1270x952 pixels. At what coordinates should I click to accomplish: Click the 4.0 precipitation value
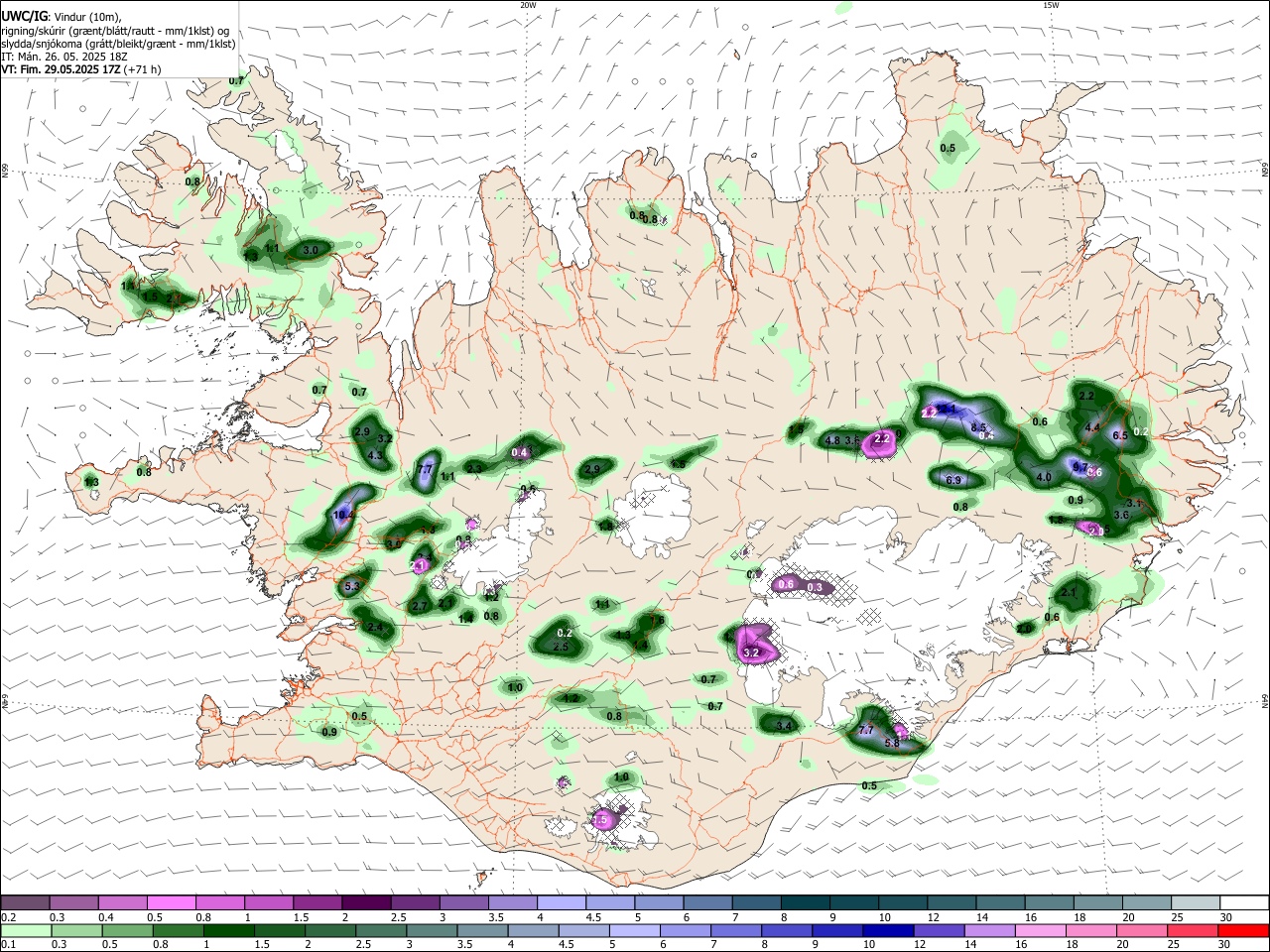(x=1044, y=477)
